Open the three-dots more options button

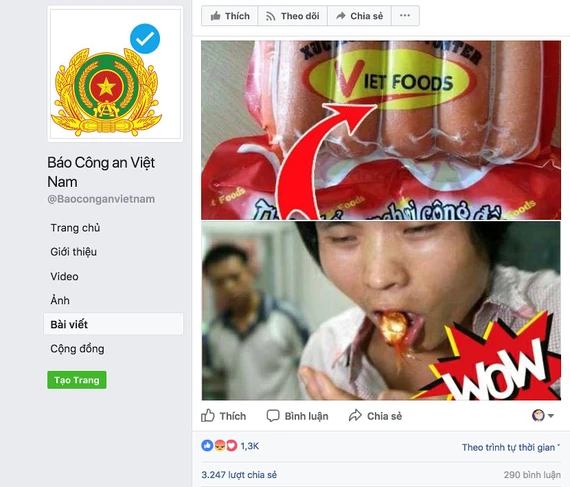[x=405, y=16]
